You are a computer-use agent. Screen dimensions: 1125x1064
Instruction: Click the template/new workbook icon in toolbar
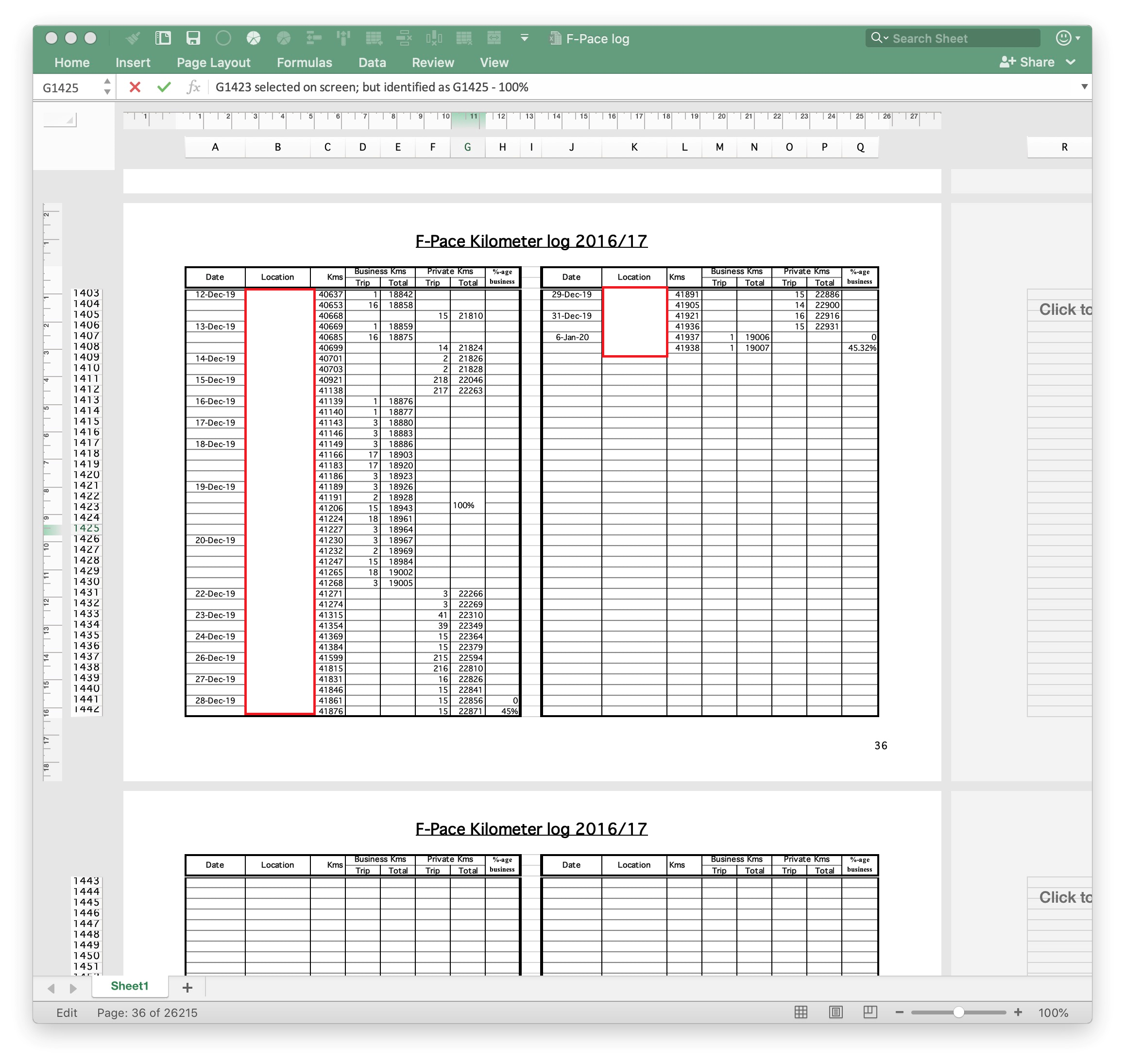pyautogui.click(x=163, y=38)
